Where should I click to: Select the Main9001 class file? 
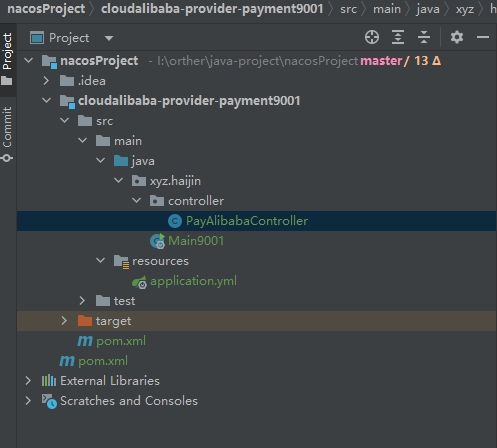196,241
